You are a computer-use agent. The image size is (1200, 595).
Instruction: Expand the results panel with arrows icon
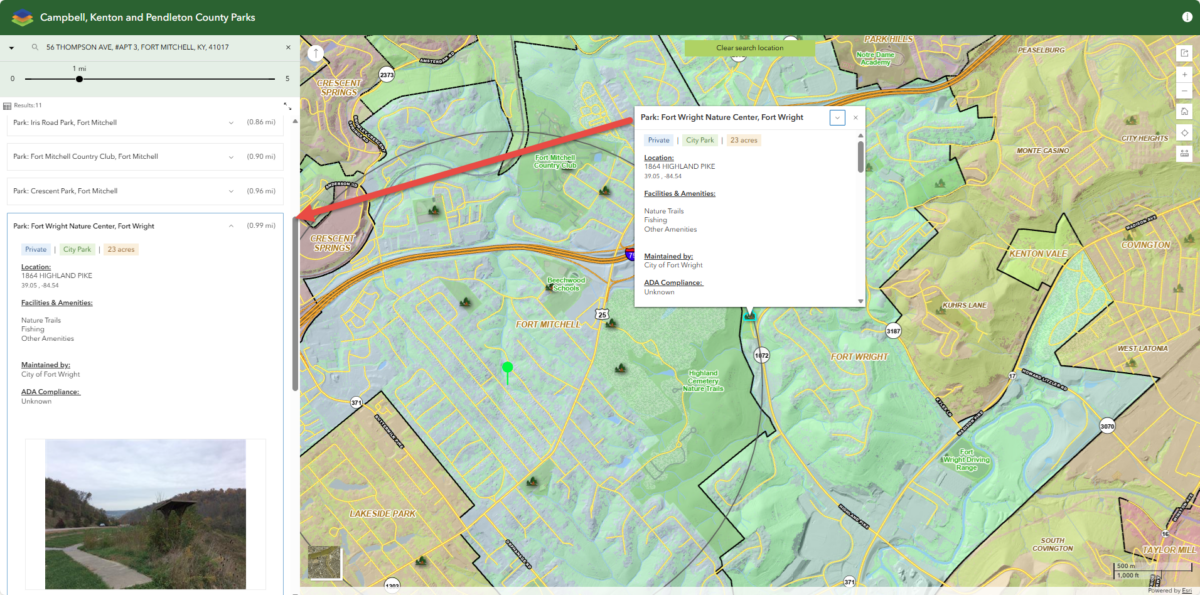click(x=287, y=105)
